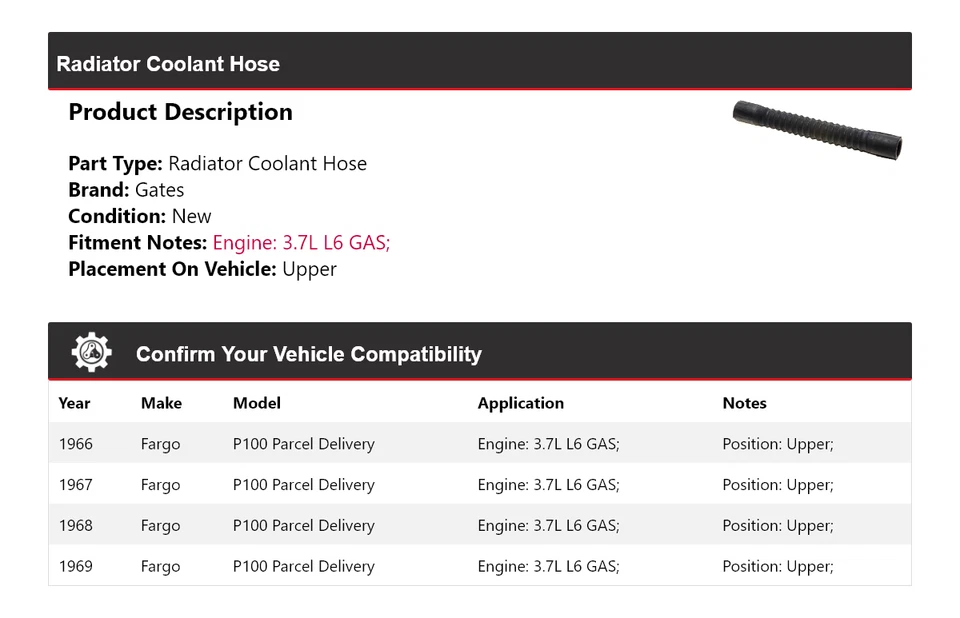Image resolution: width=960 pixels, height=618 pixels.
Task: Click the 1968 year row cell
Action: click(76, 525)
